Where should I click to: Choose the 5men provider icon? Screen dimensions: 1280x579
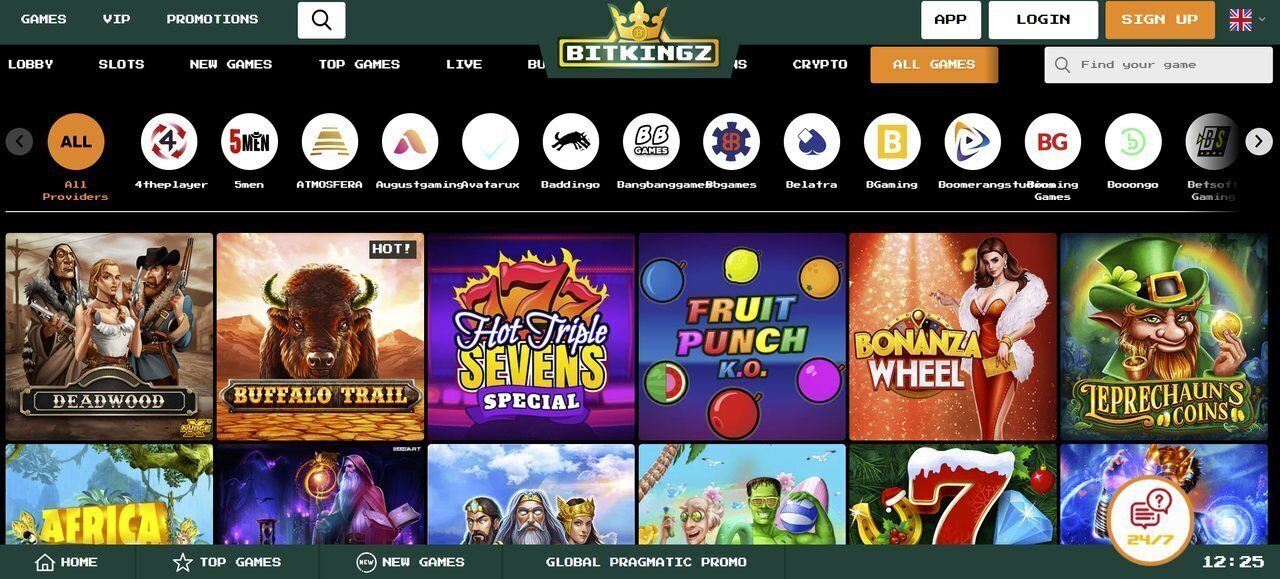[x=249, y=141]
